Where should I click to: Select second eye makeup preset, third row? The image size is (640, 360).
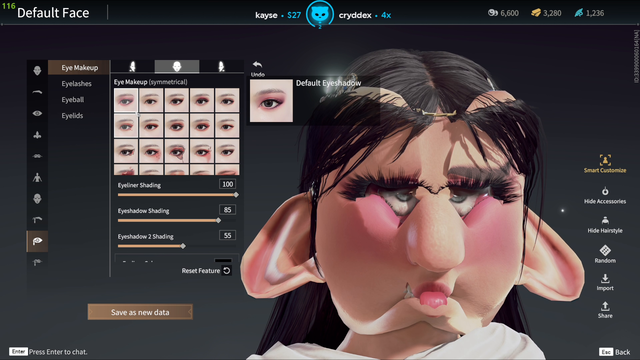tap(151, 151)
